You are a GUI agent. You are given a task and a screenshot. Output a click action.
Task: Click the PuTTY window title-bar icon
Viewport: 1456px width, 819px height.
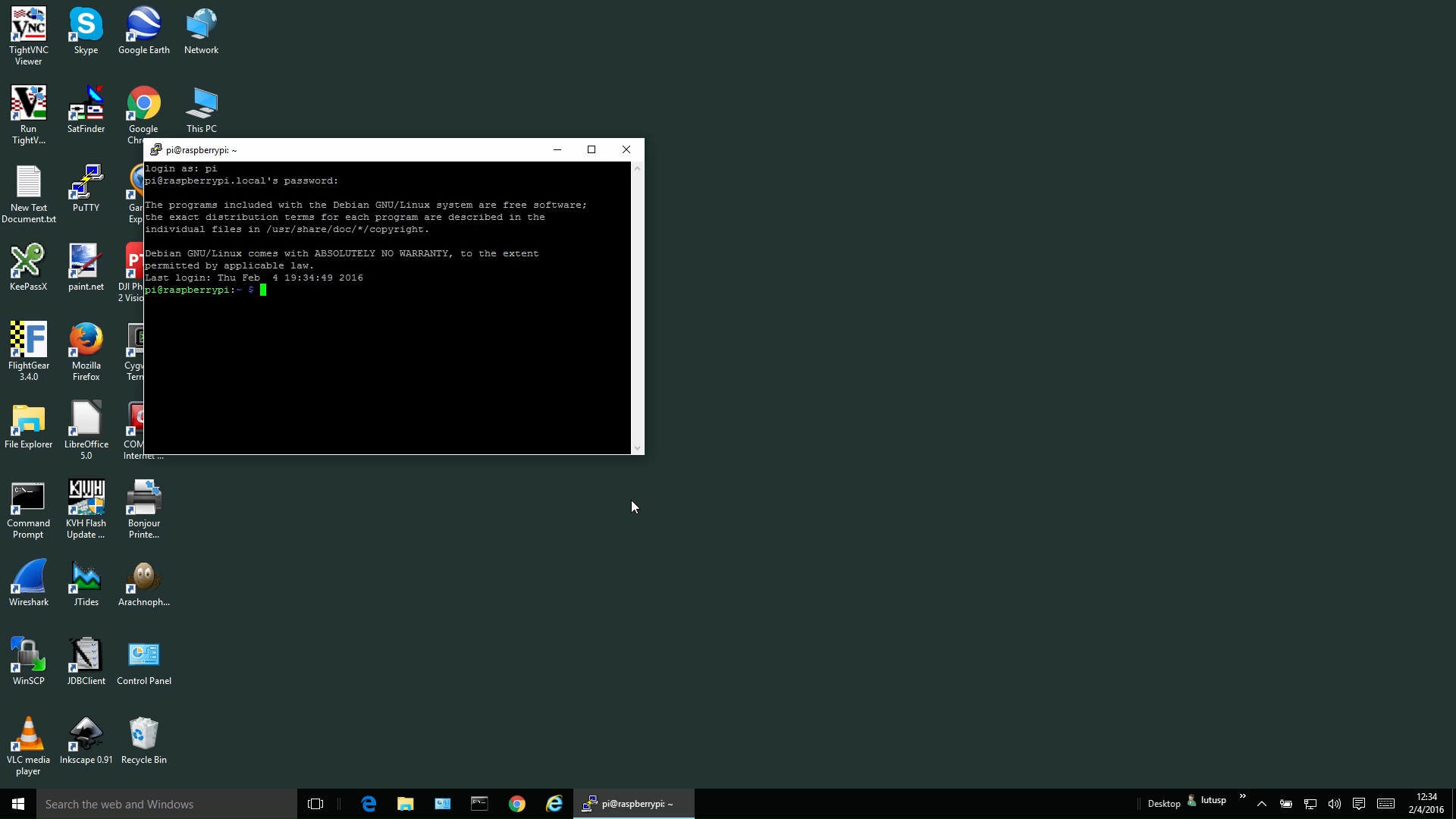[155, 150]
